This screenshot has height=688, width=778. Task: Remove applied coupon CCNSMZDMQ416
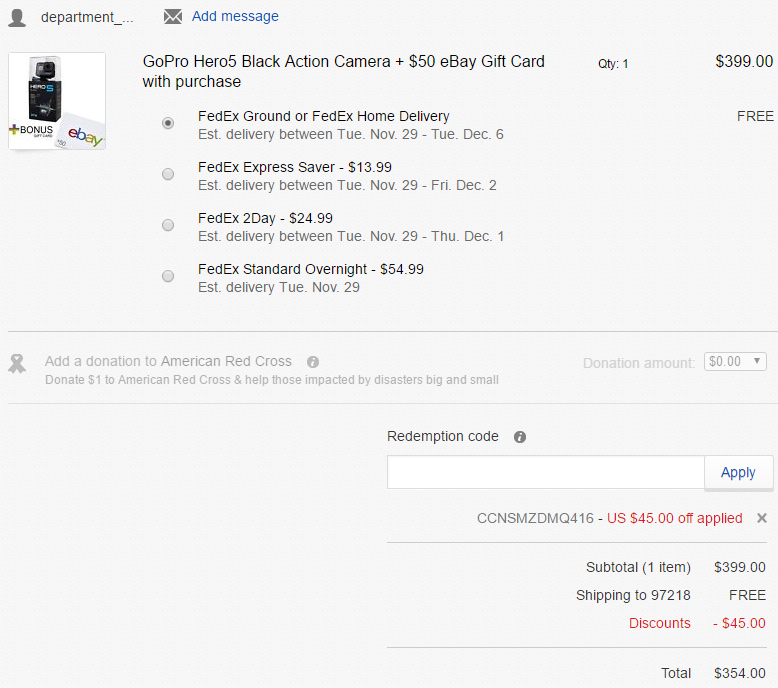[762, 518]
